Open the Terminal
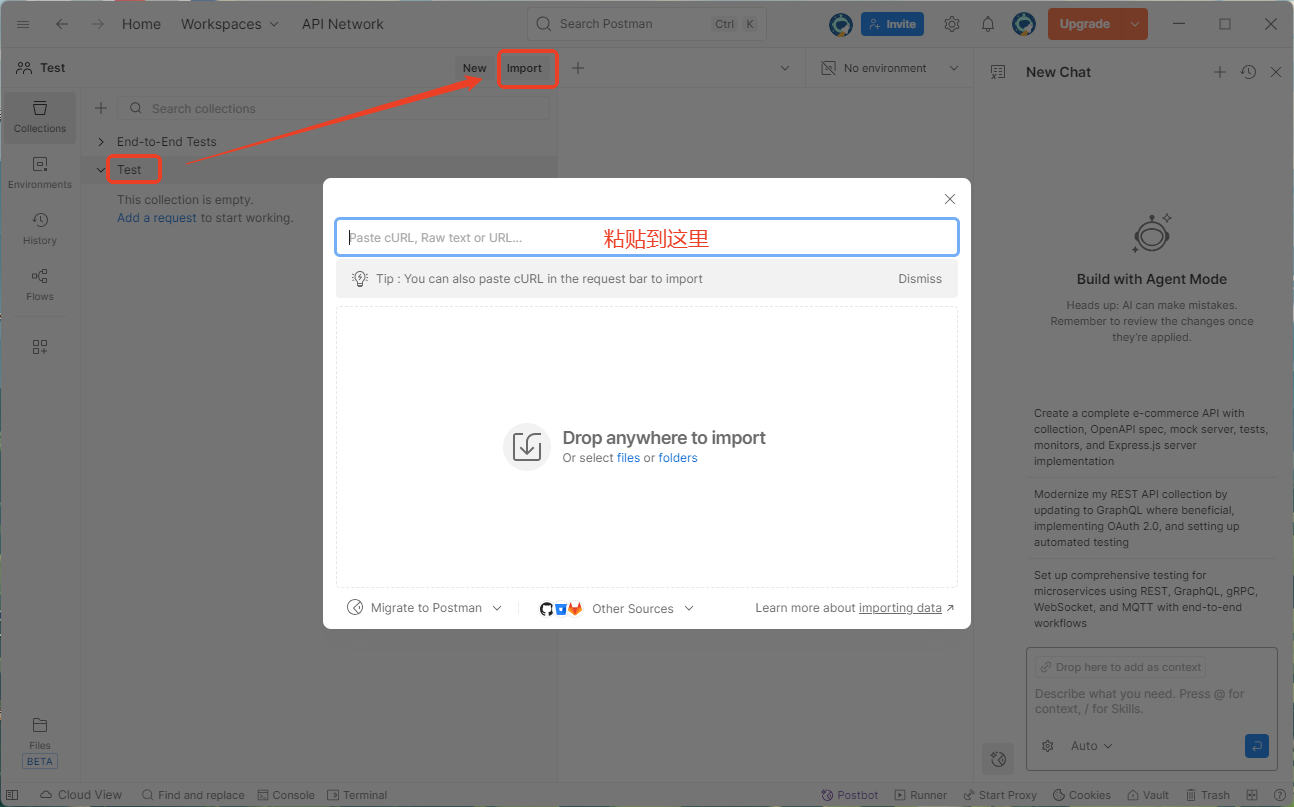 (357, 795)
